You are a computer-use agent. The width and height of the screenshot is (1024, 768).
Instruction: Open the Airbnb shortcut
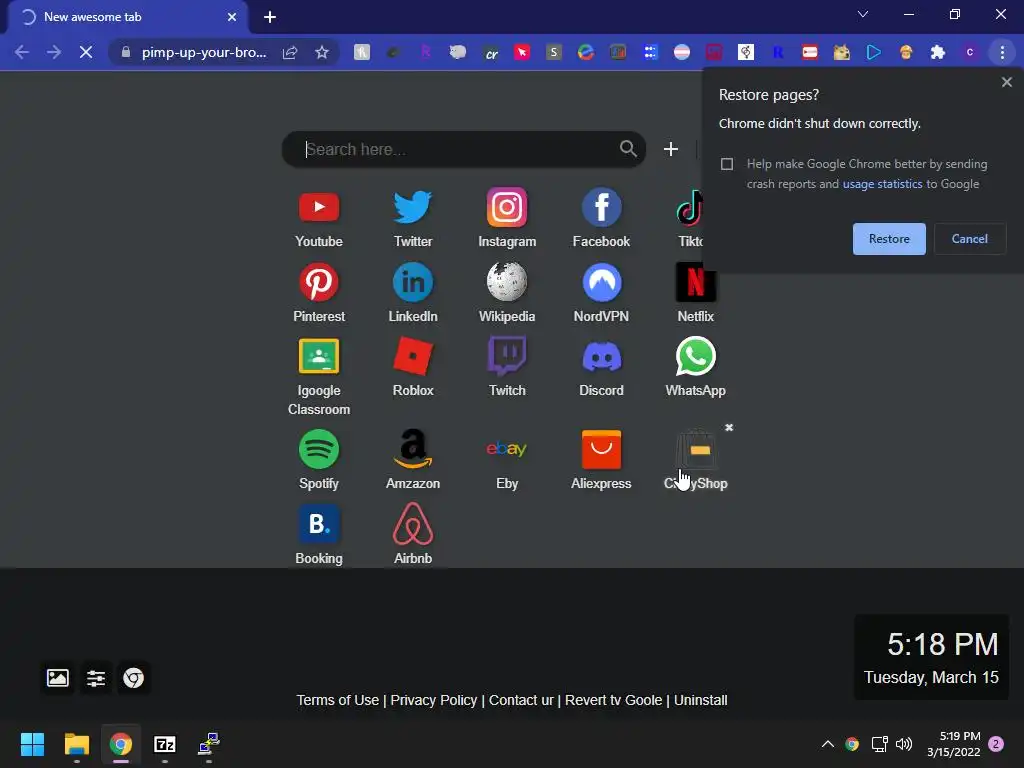tap(413, 535)
